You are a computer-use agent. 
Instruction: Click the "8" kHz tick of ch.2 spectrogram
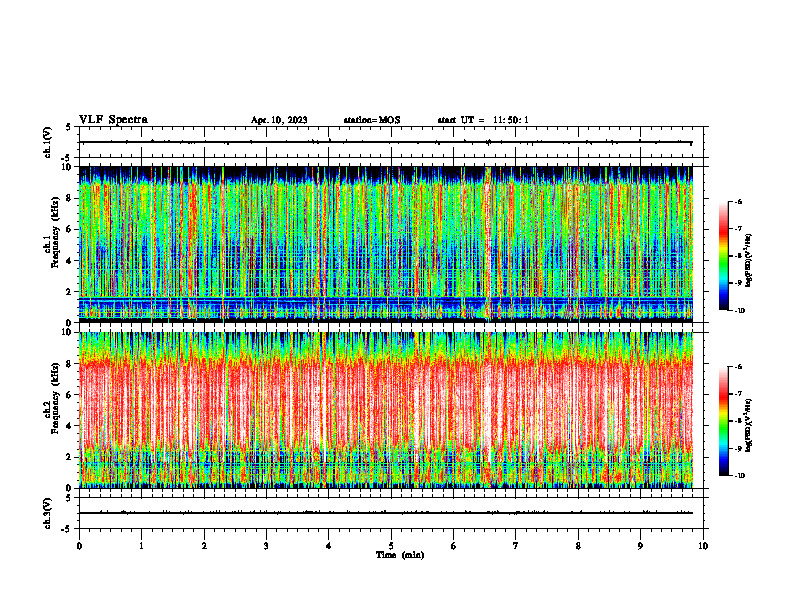(x=70, y=364)
